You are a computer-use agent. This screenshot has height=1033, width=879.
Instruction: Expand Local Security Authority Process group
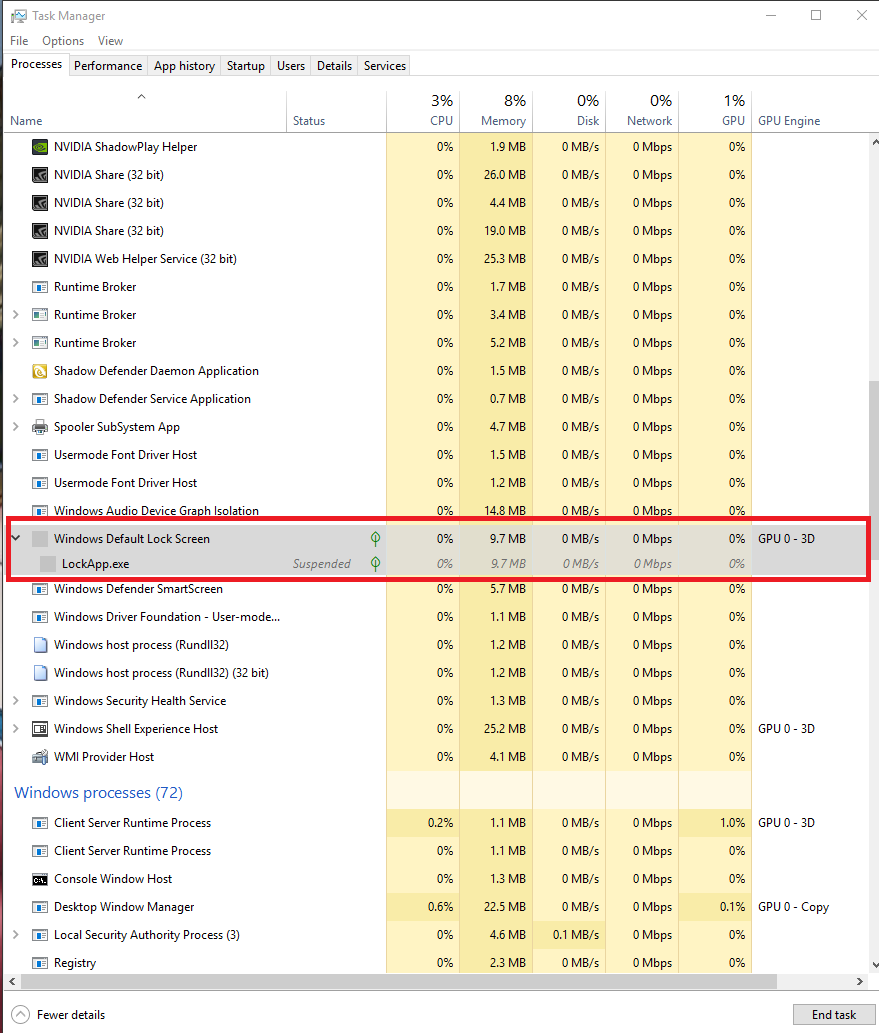[x=15, y=935]
